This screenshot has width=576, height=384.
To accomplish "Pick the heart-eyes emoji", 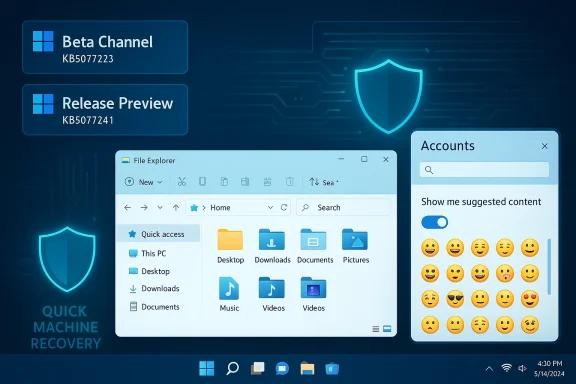I will [530, 299].
